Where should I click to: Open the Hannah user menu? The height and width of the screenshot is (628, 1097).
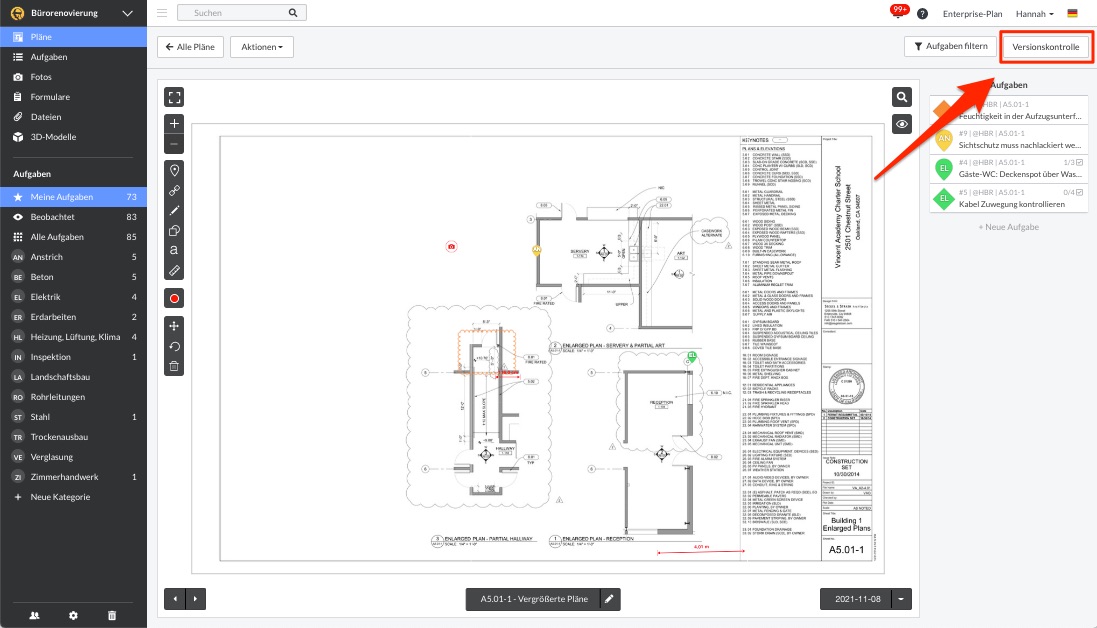pos(1035,13)
